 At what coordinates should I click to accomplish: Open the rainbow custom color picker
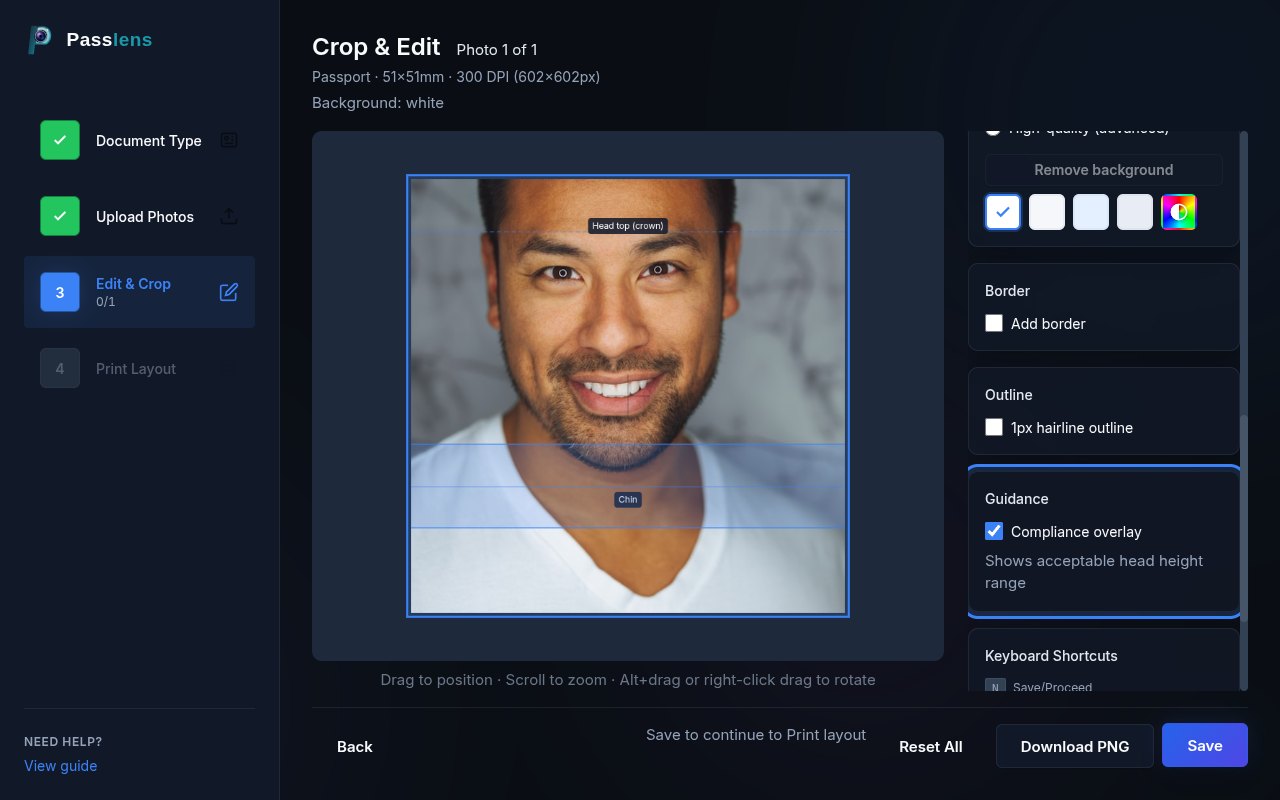pos(1179,212)
